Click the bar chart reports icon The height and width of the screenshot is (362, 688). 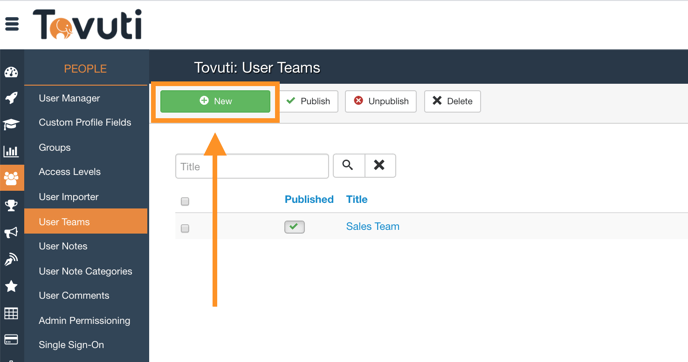click(11, 151)
